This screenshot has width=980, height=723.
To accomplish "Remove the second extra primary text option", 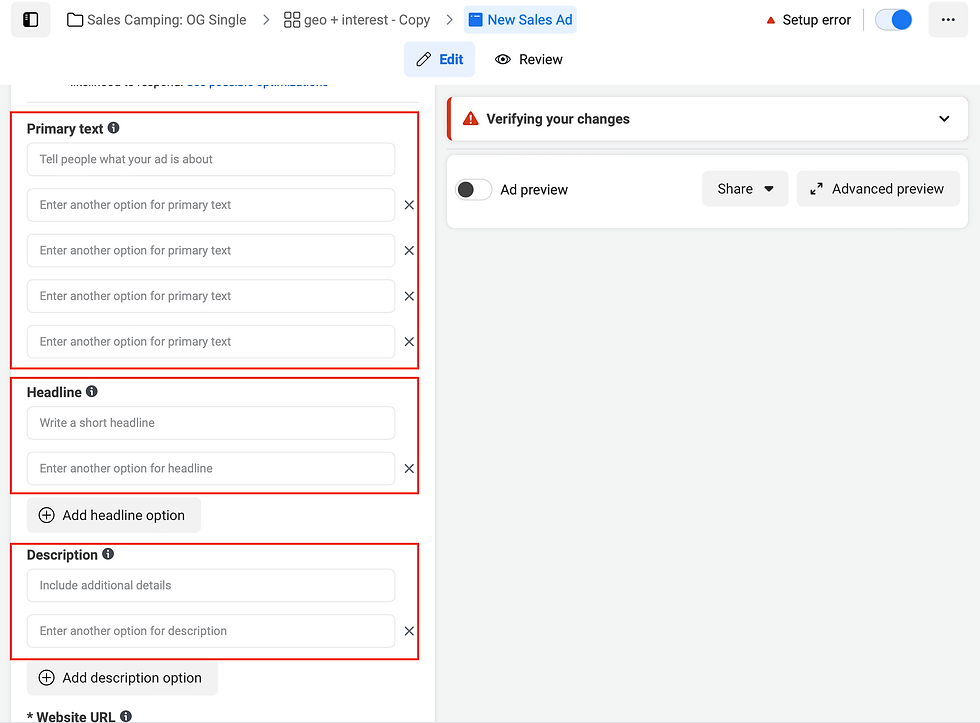I will [x=409, y=251].
